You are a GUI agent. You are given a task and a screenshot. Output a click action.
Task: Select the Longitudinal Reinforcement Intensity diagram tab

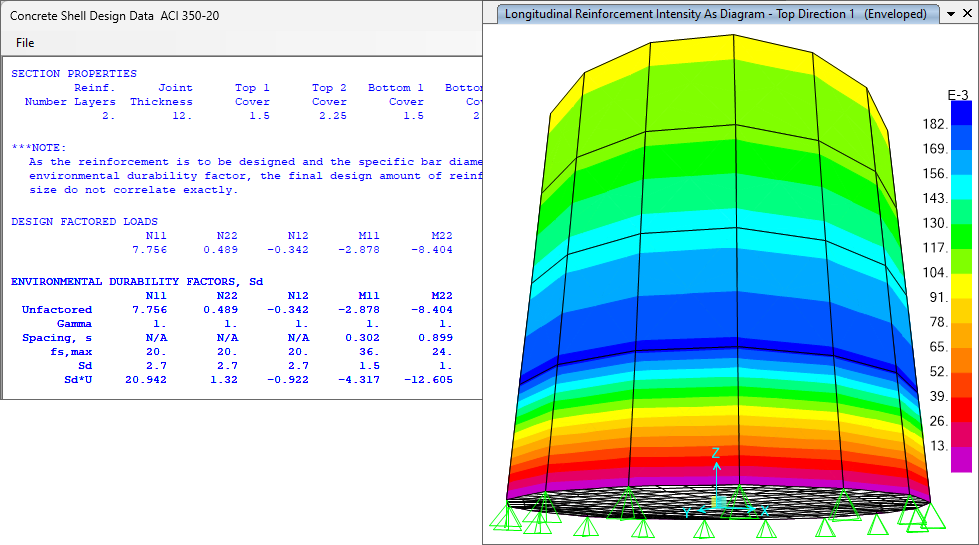(x=715, y=14)
